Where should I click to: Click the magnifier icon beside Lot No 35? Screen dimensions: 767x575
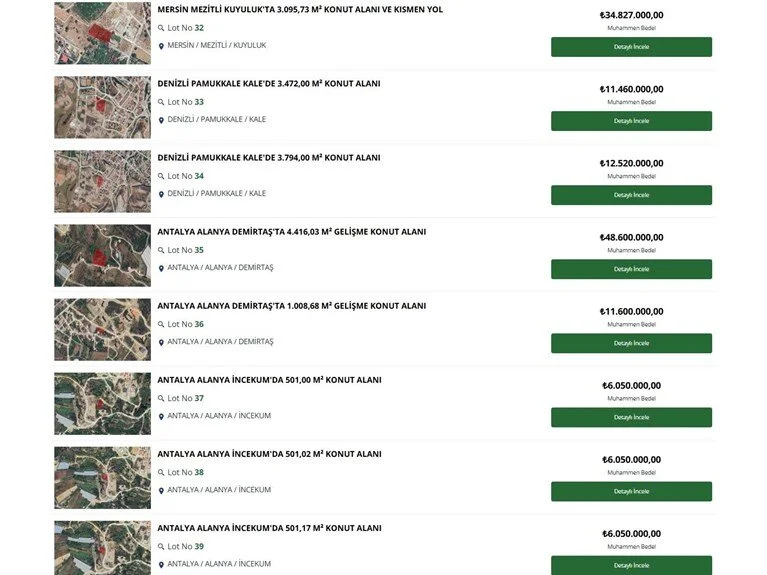pos(161,251)
